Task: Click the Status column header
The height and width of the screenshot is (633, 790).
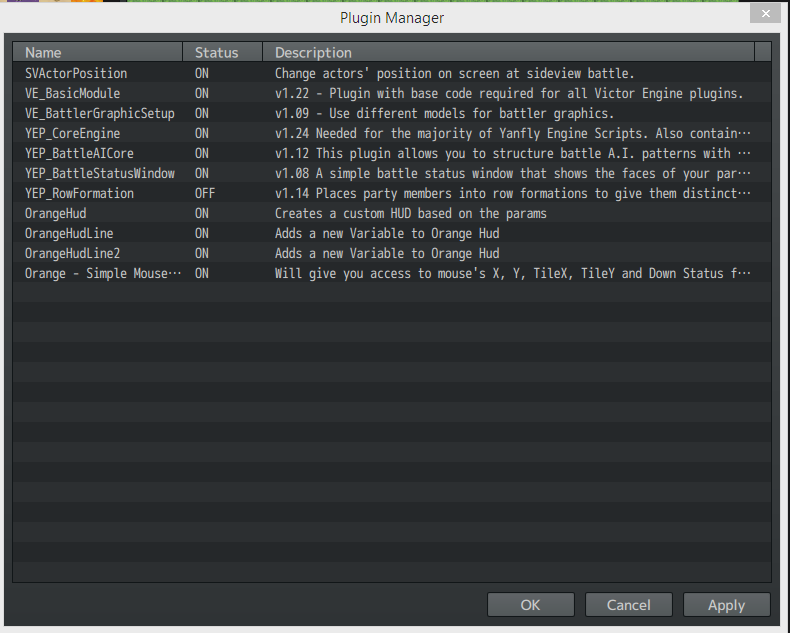Action: pyautogui.click(x=222, y=52)
